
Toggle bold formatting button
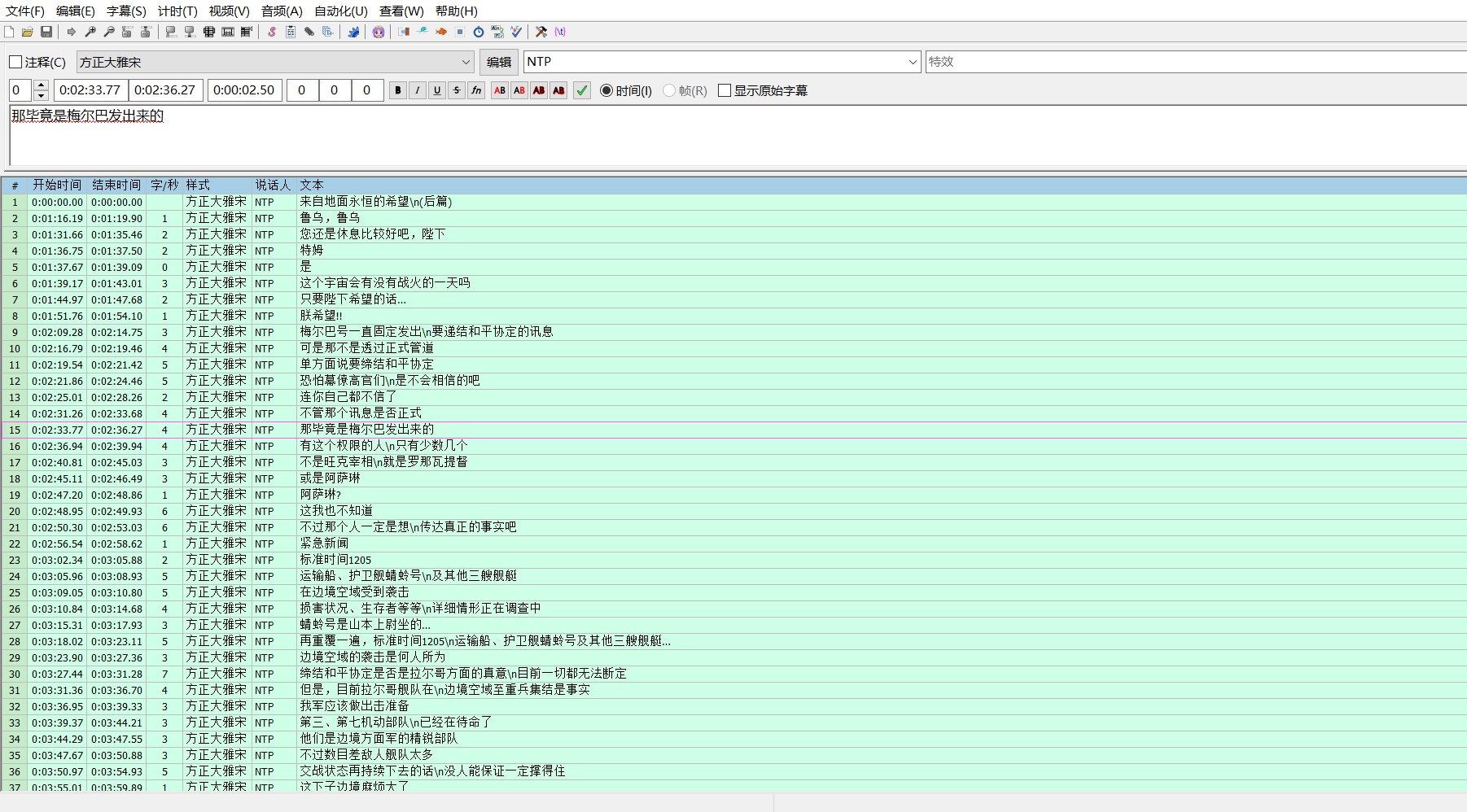coord(398,90)
